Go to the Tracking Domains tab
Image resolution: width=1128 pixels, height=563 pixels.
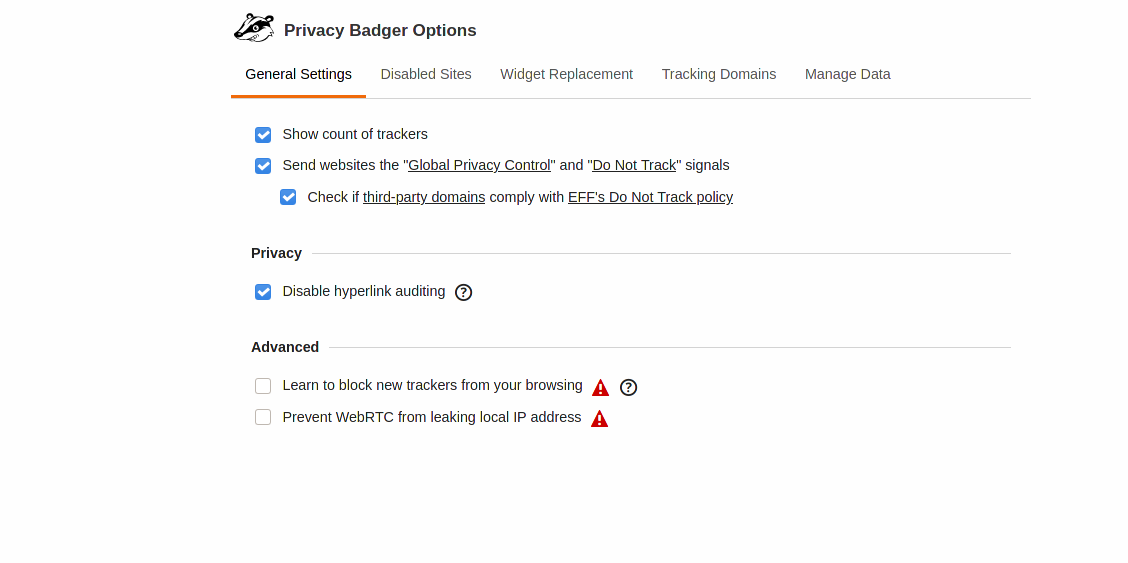point(719,74)
